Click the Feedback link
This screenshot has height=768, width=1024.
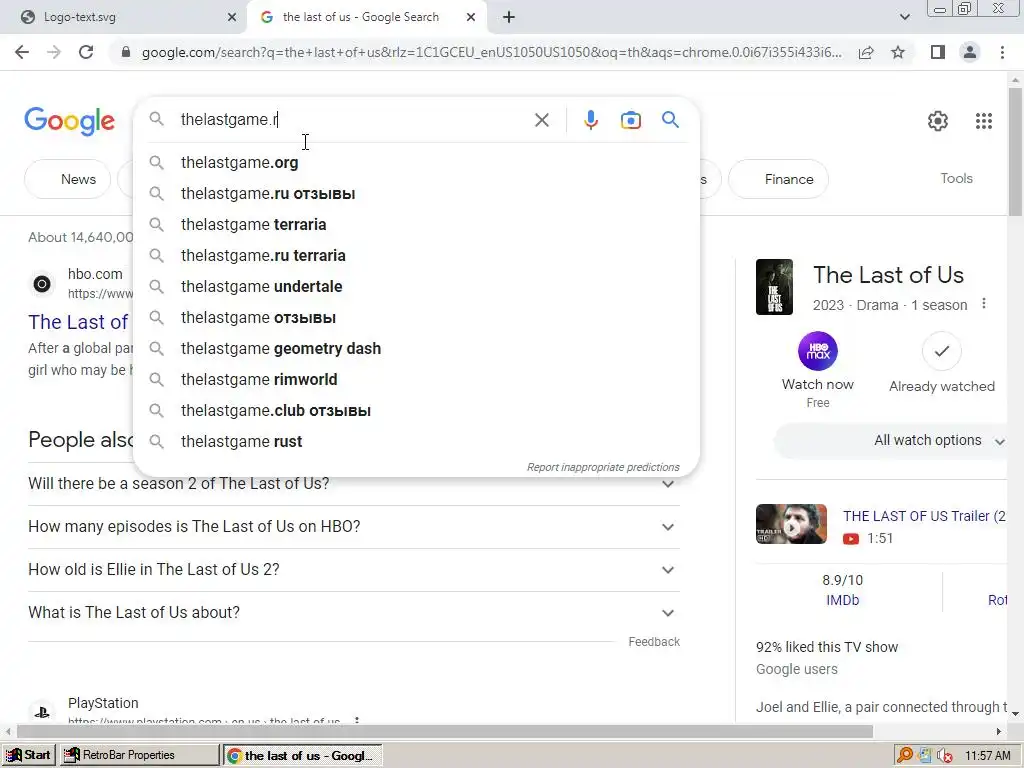click(654, 642)
